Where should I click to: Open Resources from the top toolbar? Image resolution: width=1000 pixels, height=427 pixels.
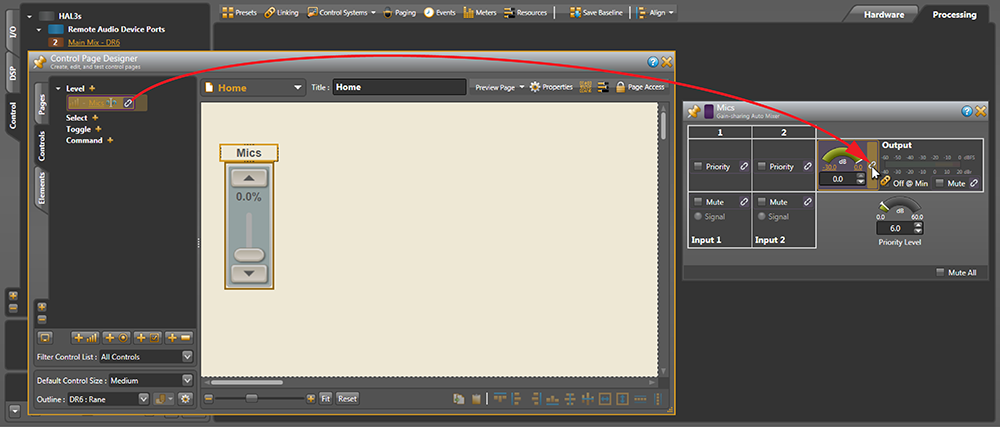525,12
